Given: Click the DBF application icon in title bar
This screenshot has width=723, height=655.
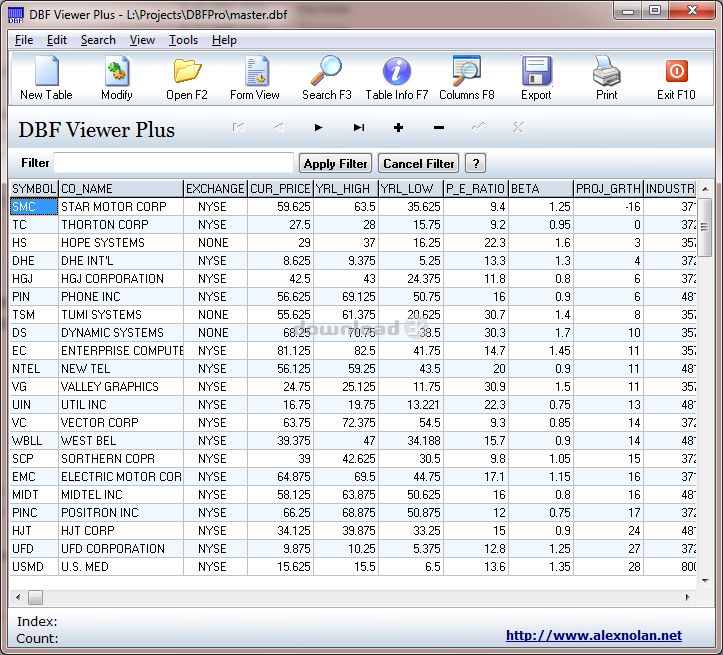Looking at the screenshot, I should [16, 15].
